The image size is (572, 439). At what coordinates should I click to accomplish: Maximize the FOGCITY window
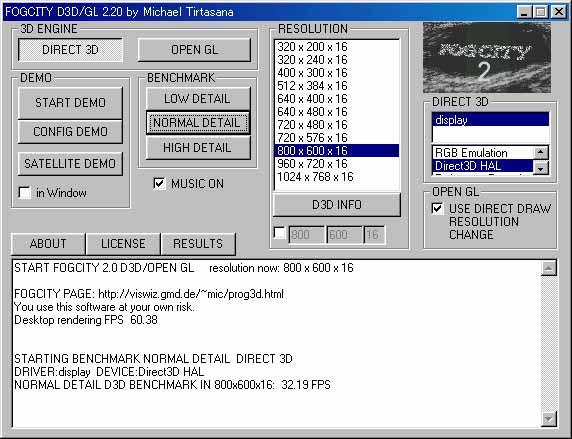coord(541,12)
